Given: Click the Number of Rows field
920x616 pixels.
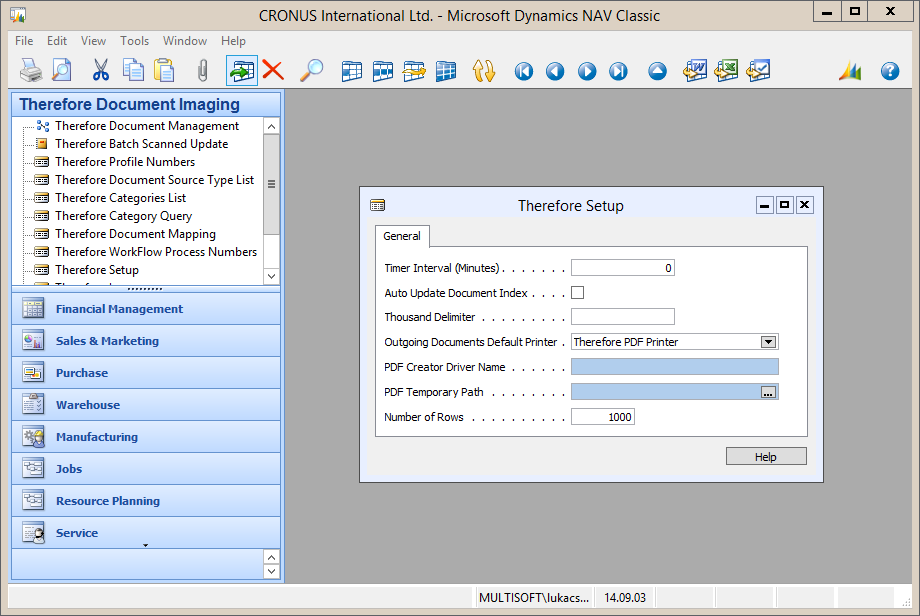Looking at the screenshot, I should tap(603, 417).
